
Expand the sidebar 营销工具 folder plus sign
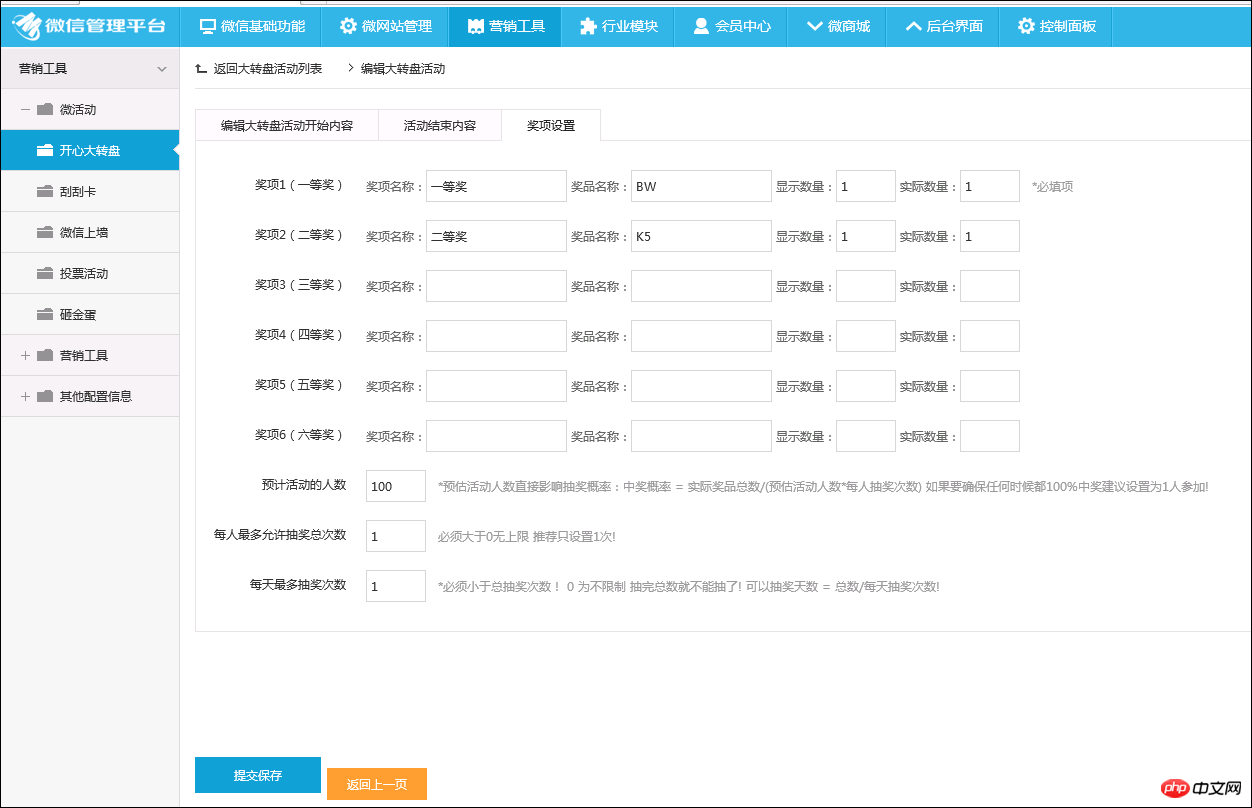click(25, 355)
